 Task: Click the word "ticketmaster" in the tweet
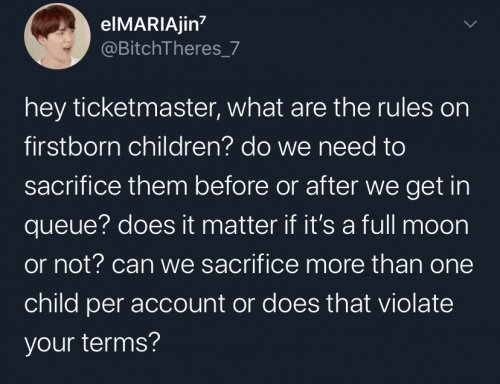145,109
